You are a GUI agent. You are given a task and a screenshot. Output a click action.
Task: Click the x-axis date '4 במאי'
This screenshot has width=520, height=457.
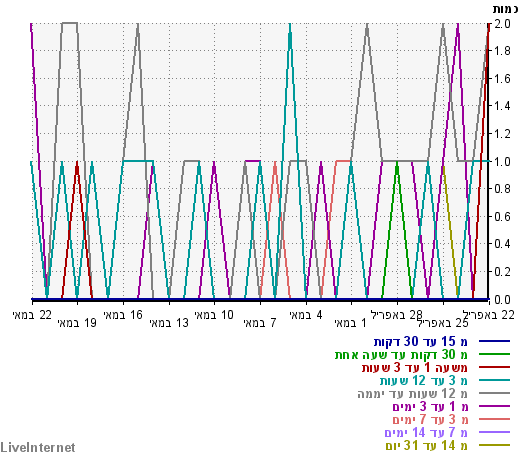tap(306, 315)
